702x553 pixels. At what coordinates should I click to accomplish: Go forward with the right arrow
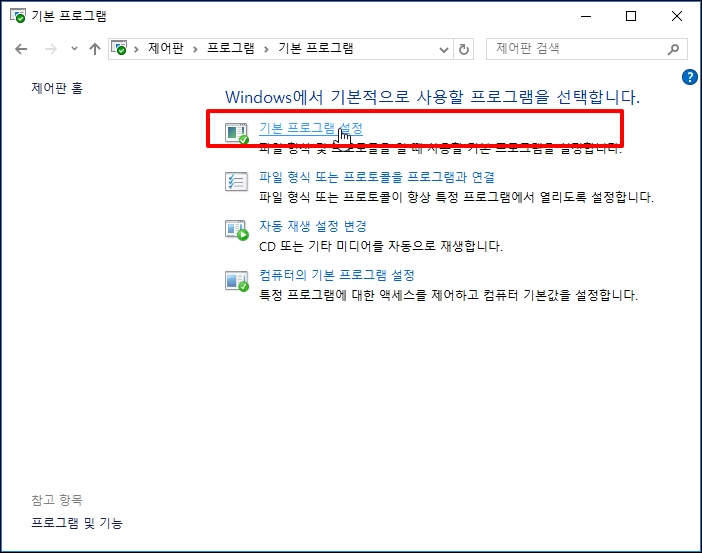coord(51,49)
